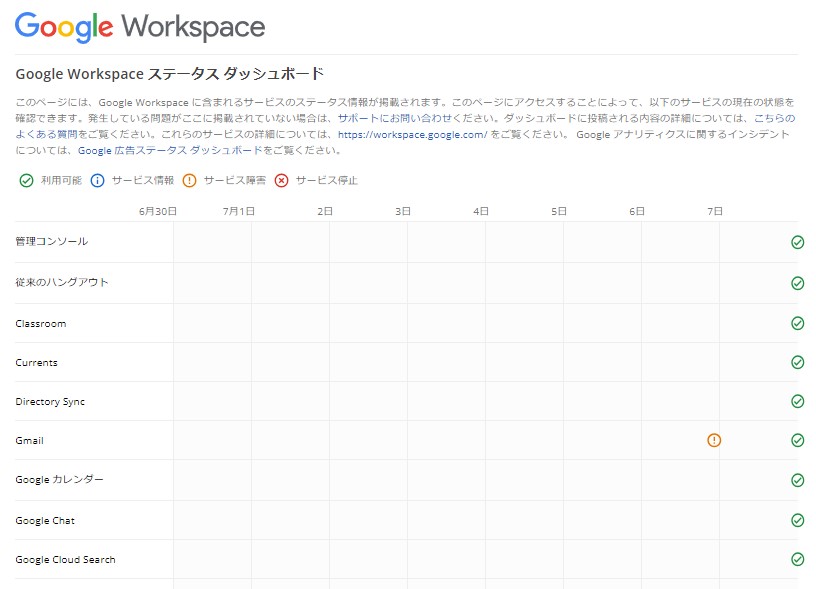
Task: Click the 管理コンソール service name
Action: [52, 241]
